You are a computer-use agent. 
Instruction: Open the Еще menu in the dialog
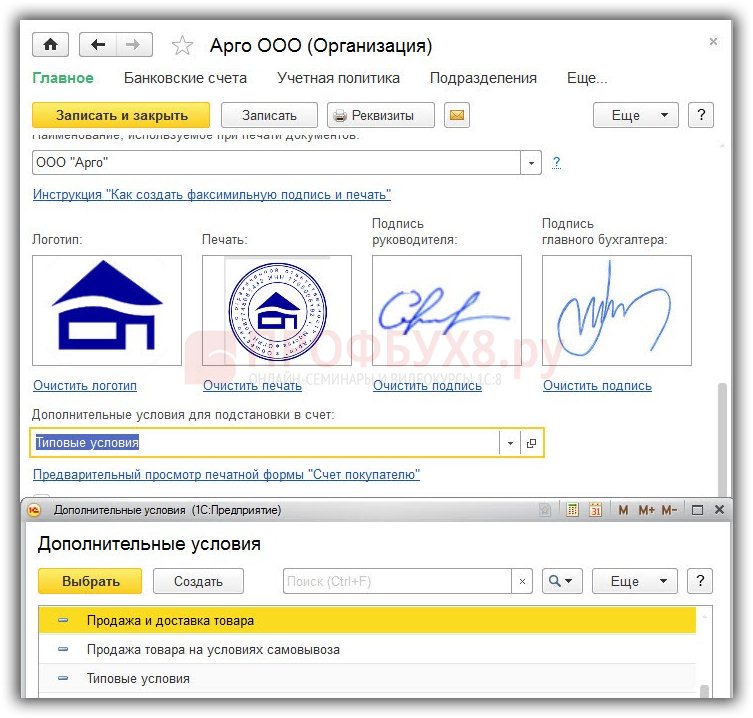(x=634, y=581)
